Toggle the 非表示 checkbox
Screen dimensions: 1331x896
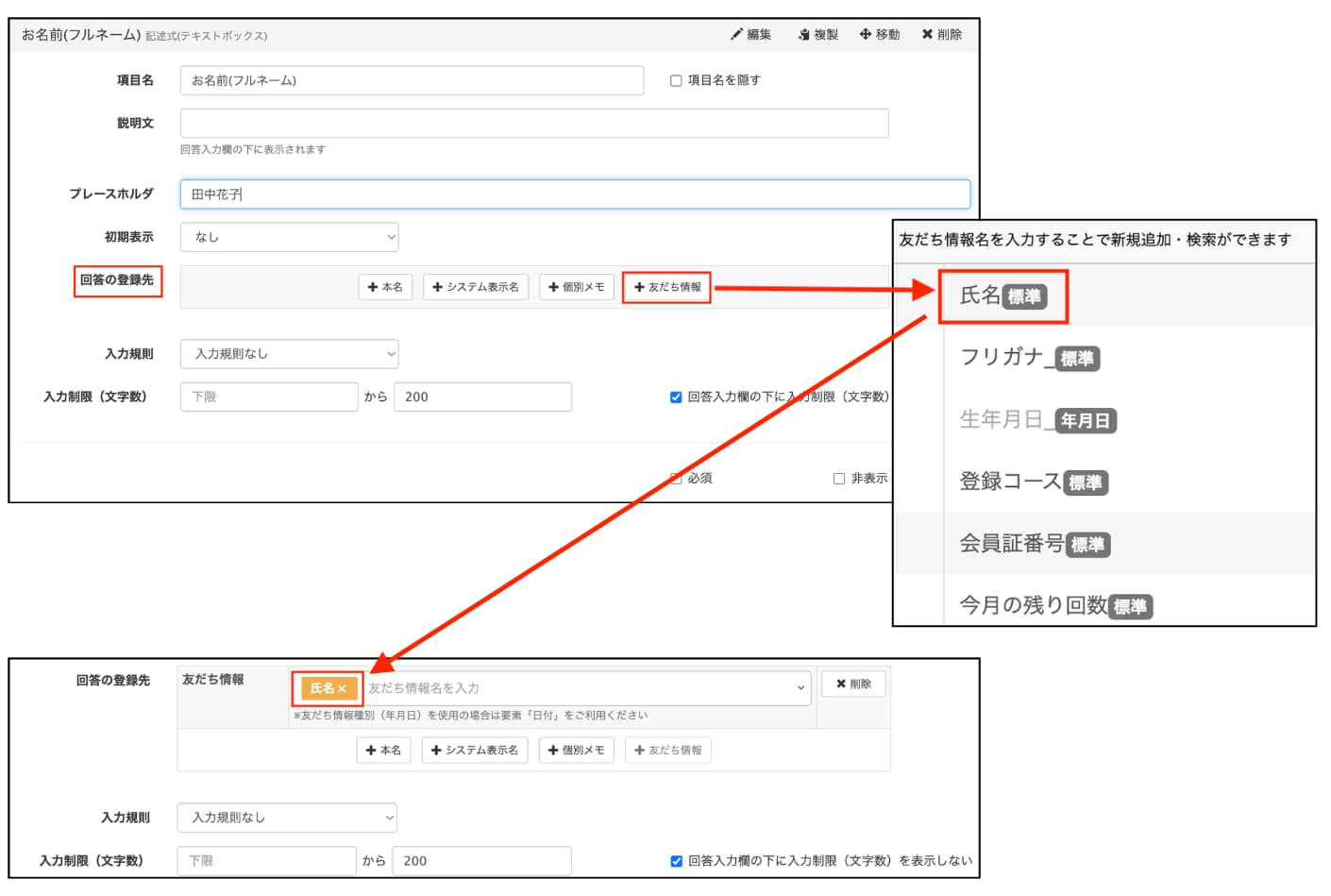[x=839, y=479]
